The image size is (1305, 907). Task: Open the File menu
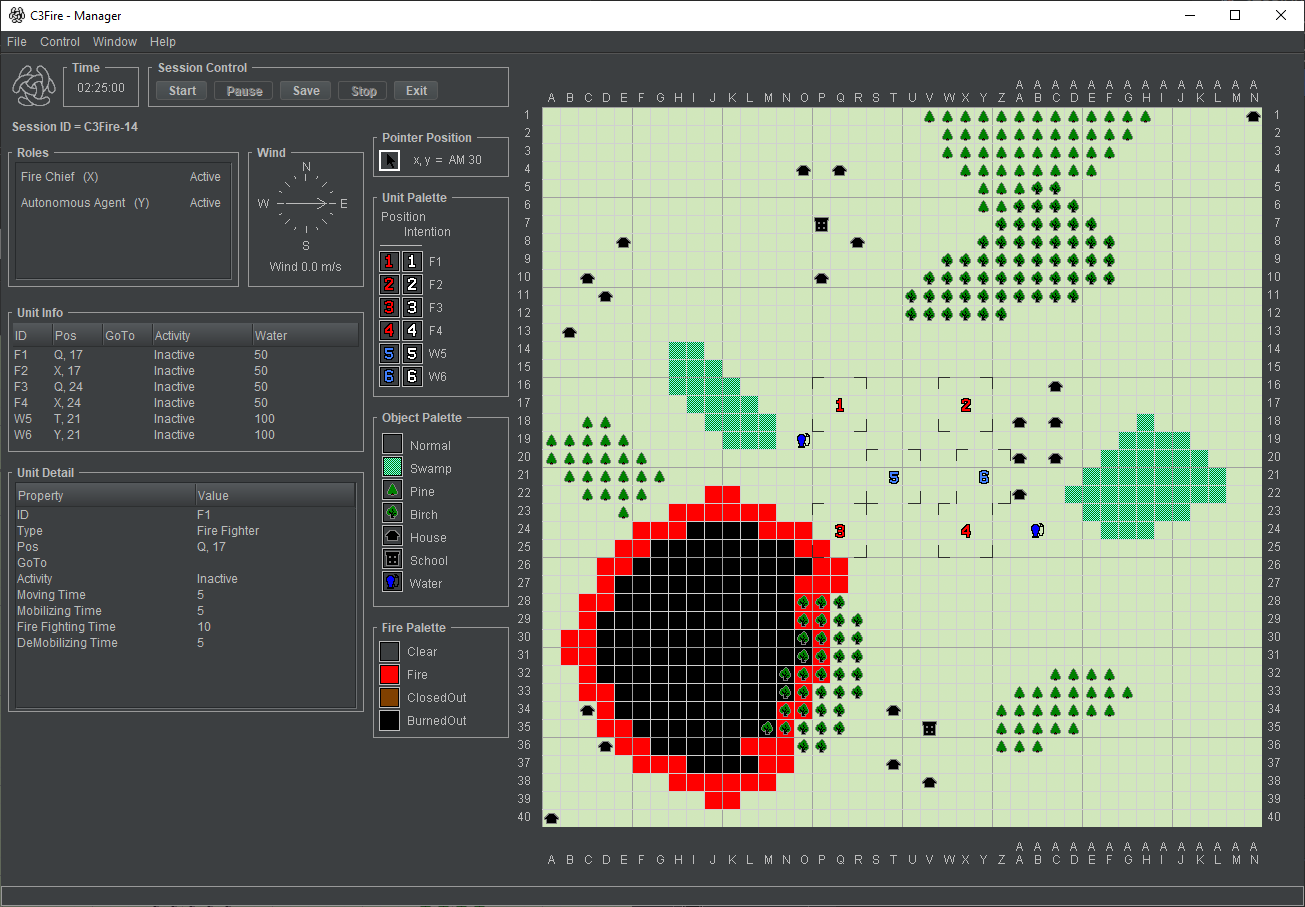click(x=17, y=42)
